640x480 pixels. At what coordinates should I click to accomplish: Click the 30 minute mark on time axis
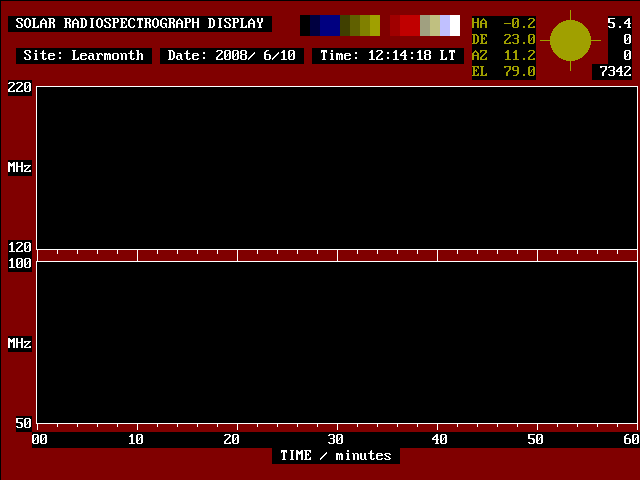(336, 440)
